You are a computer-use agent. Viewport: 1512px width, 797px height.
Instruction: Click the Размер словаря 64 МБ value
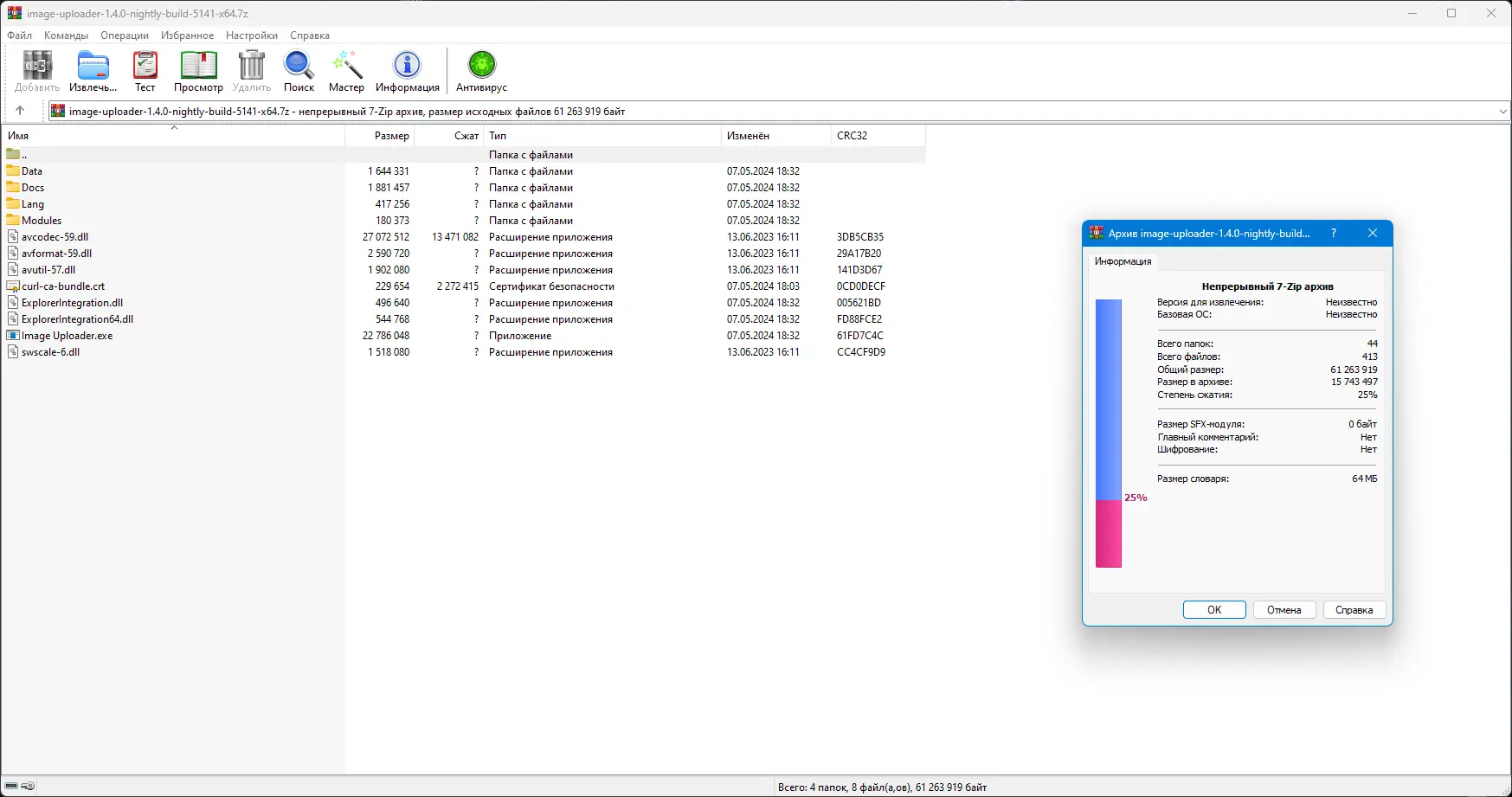[1364, 479]
